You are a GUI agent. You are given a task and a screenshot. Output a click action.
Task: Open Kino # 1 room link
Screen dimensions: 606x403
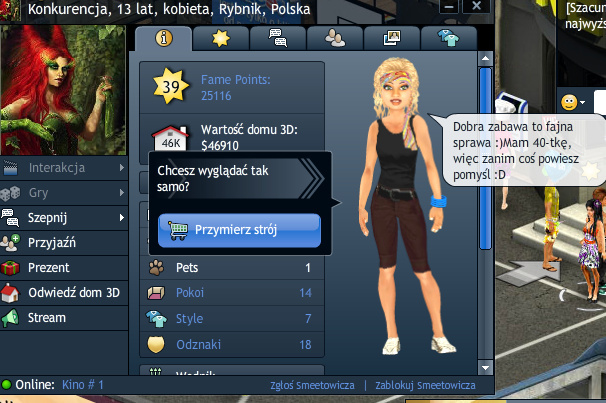83,384
